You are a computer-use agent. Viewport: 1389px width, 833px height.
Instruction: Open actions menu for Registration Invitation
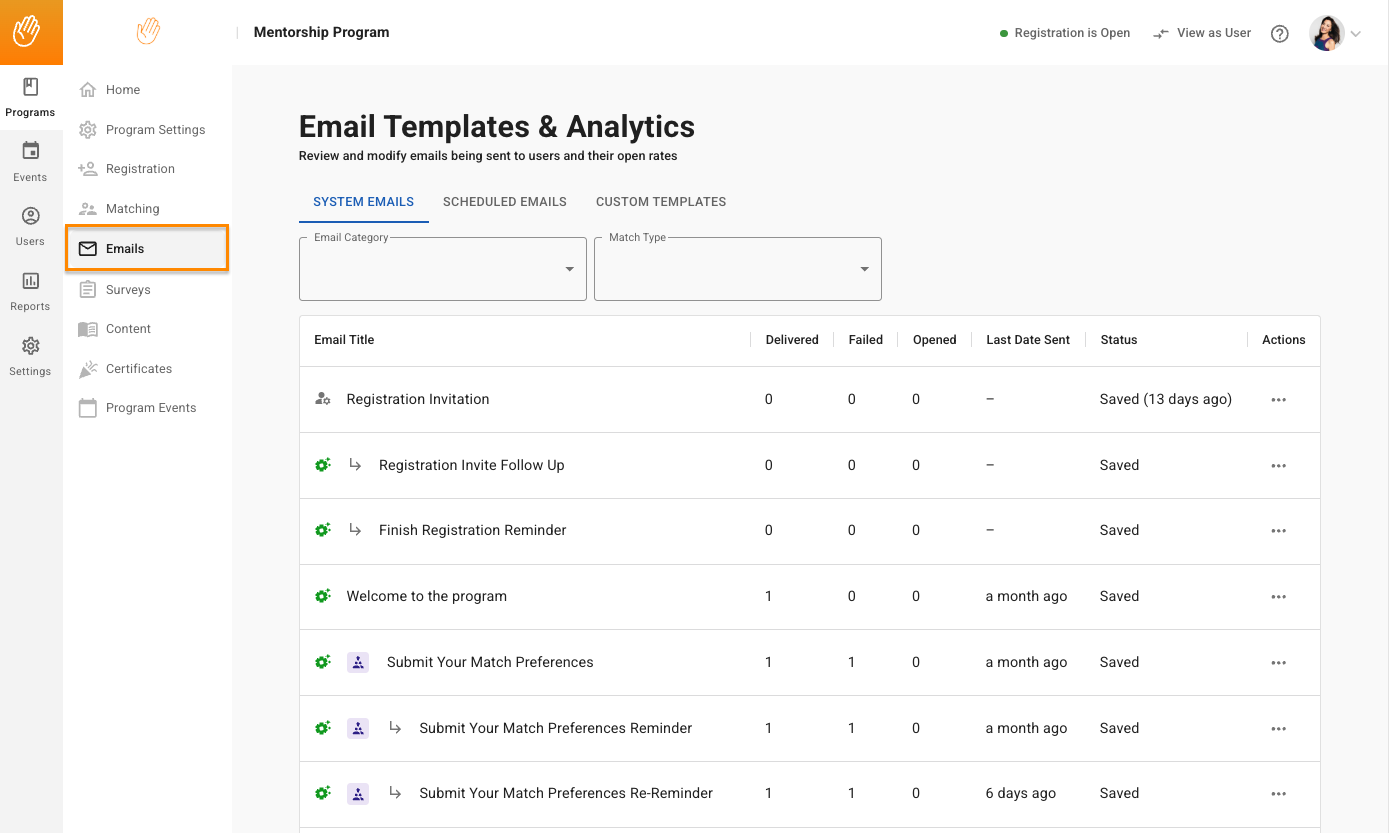pos(1278,400)
